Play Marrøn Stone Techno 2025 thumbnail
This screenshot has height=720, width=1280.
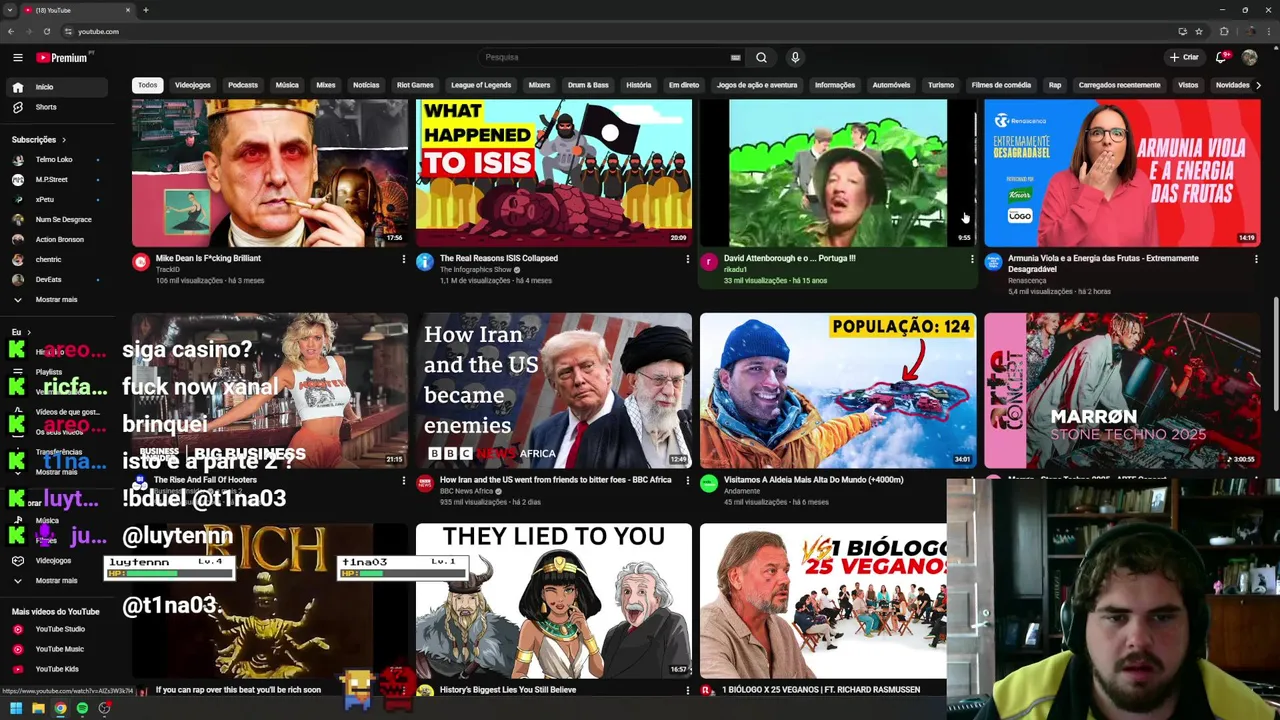(x=1122, y=391)
